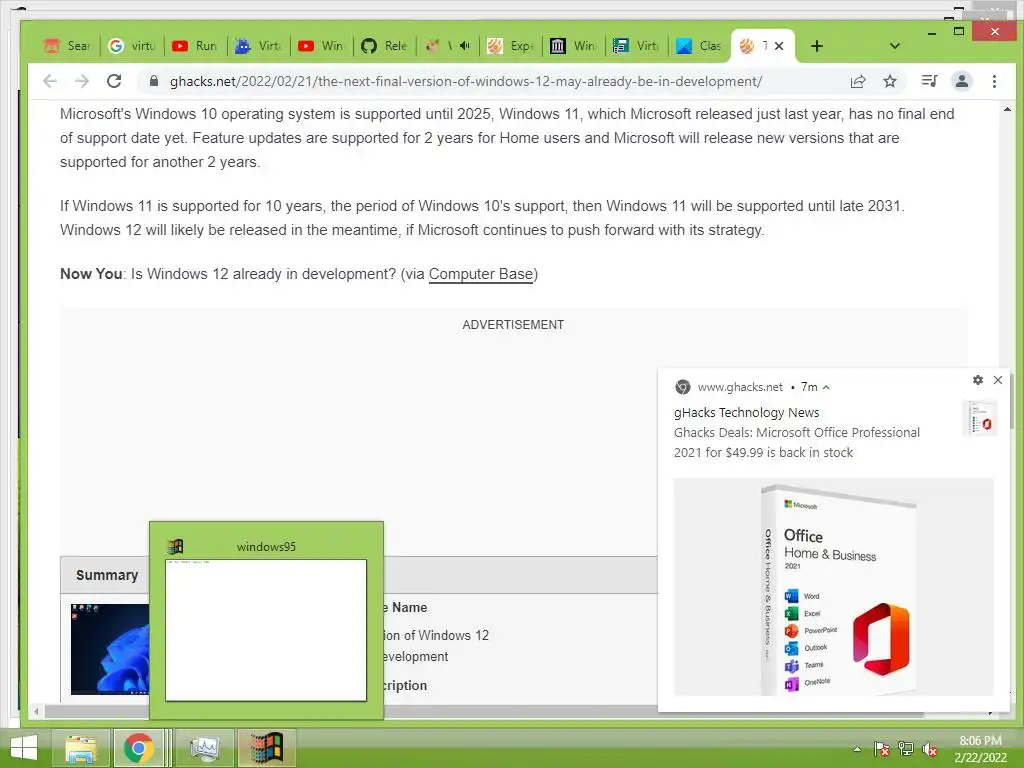The height and width of the screenshot is (768, 1024).
Task: Click the page vertical scrollbar up arrow
Action: (1007, 109)
